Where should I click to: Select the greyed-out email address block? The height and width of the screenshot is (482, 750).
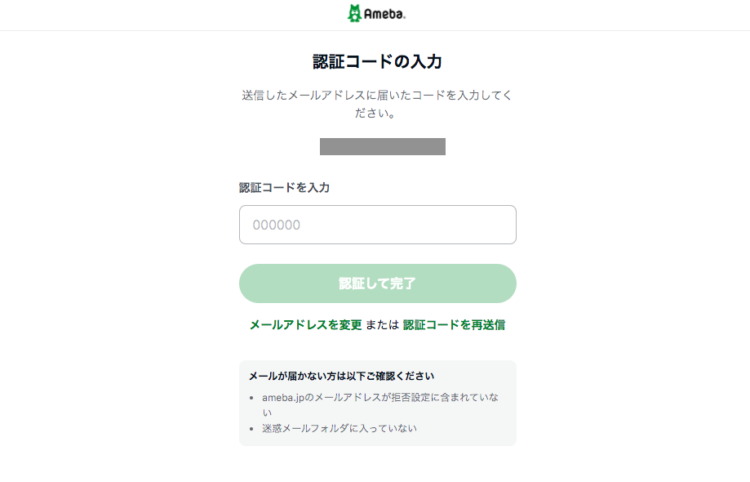click(383, 146)
